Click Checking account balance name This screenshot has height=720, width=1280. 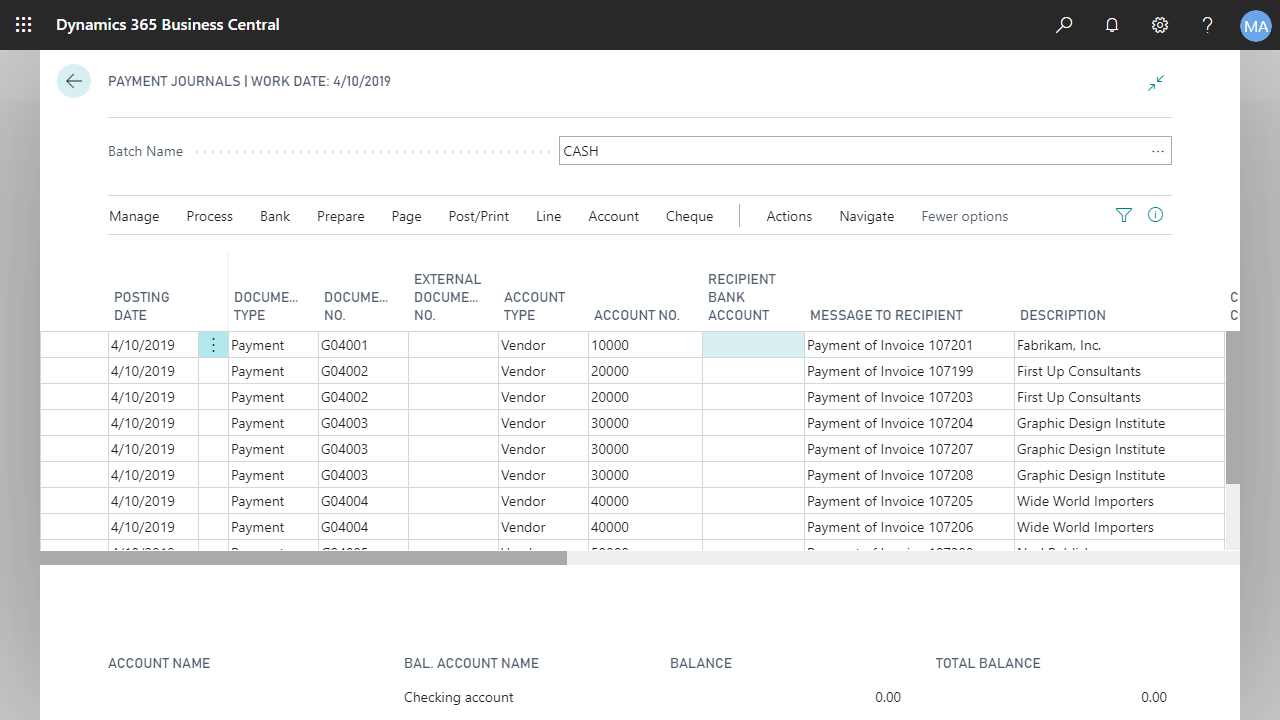point(459,697)
